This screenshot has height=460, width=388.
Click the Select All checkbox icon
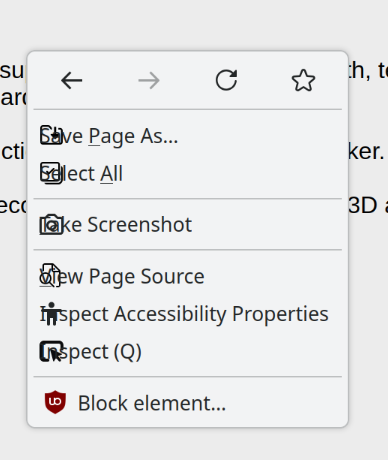(x=51, y=173)
